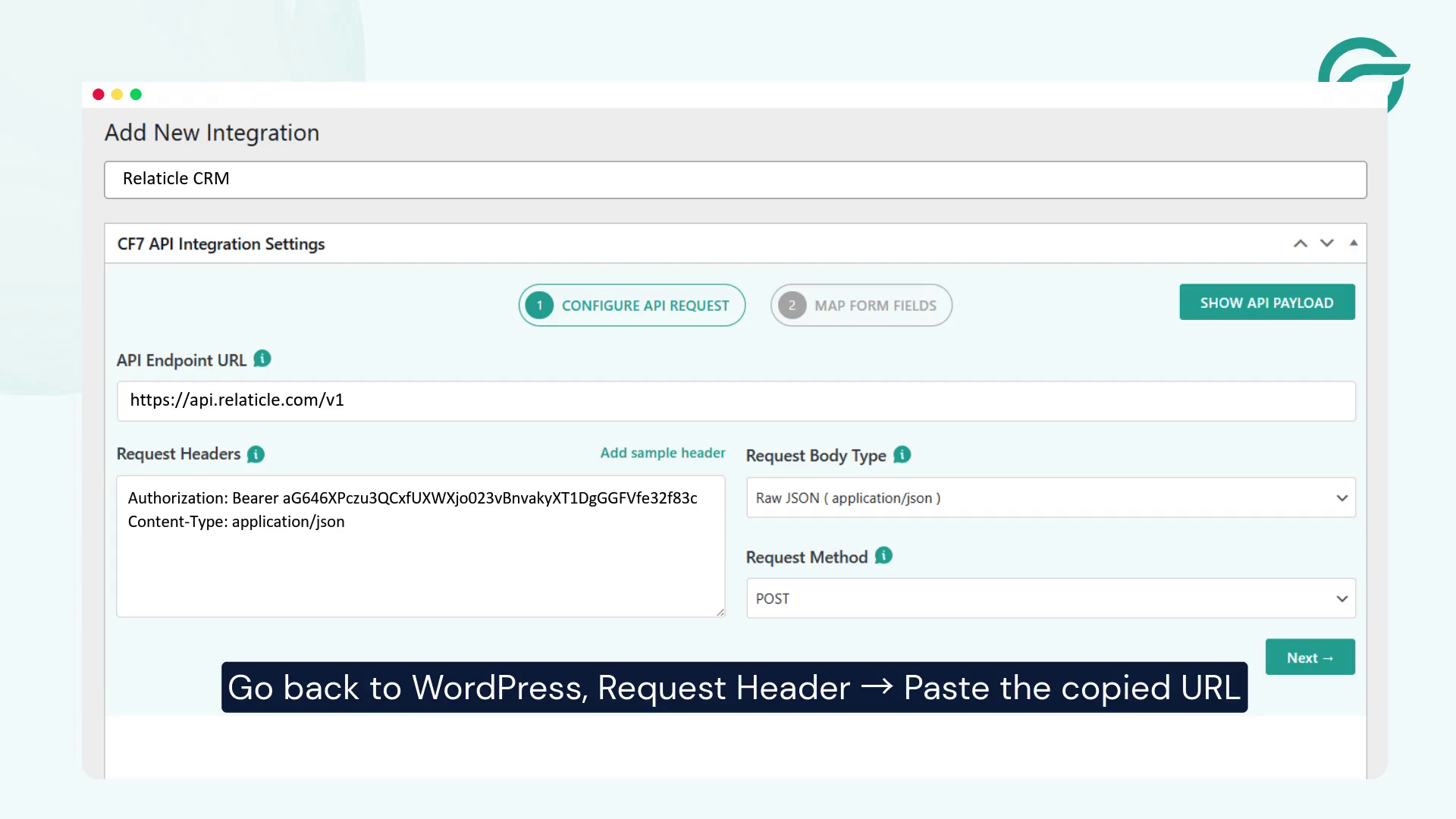Click the integration title field Relaticle CRM

[x=736, y=180]
